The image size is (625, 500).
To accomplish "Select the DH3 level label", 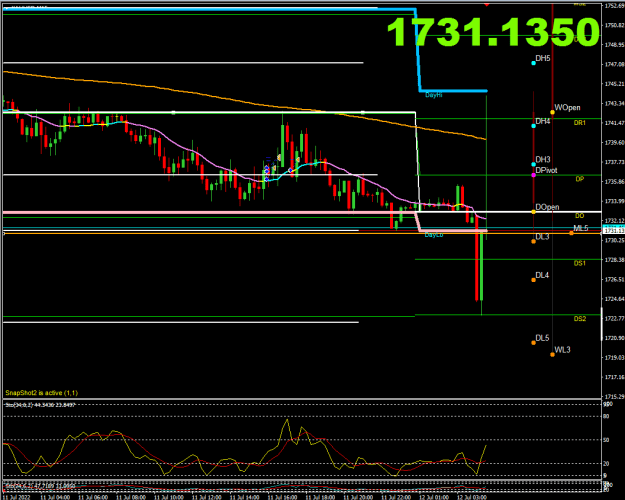I will [542, 159].
